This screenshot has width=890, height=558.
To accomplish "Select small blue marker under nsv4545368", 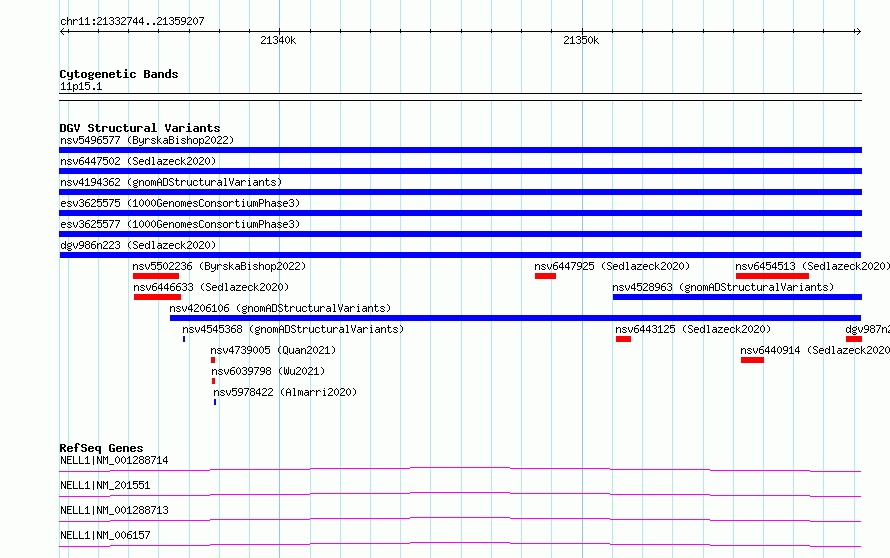I will pyautogui.click(x=184, y=339).
